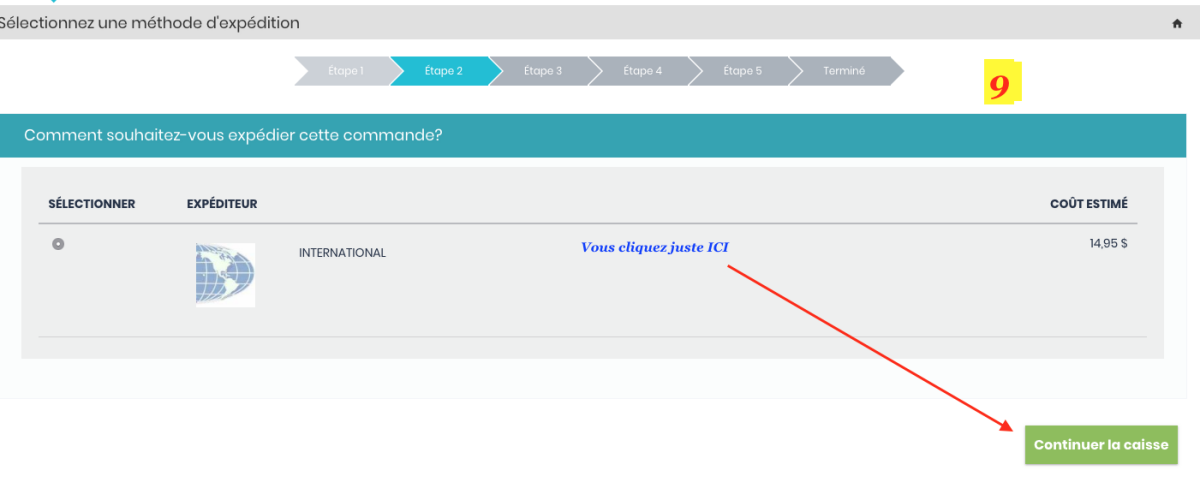The width and height of the screenshot is (1200, 494).
Task: Click the SÉLECTIONNER column header
Action: point(92,204)
